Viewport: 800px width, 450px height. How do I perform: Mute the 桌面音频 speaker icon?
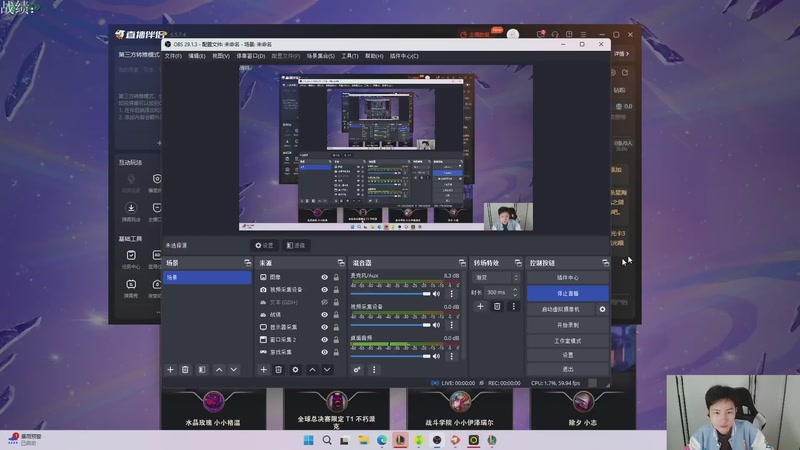click(x=437, y=356)
